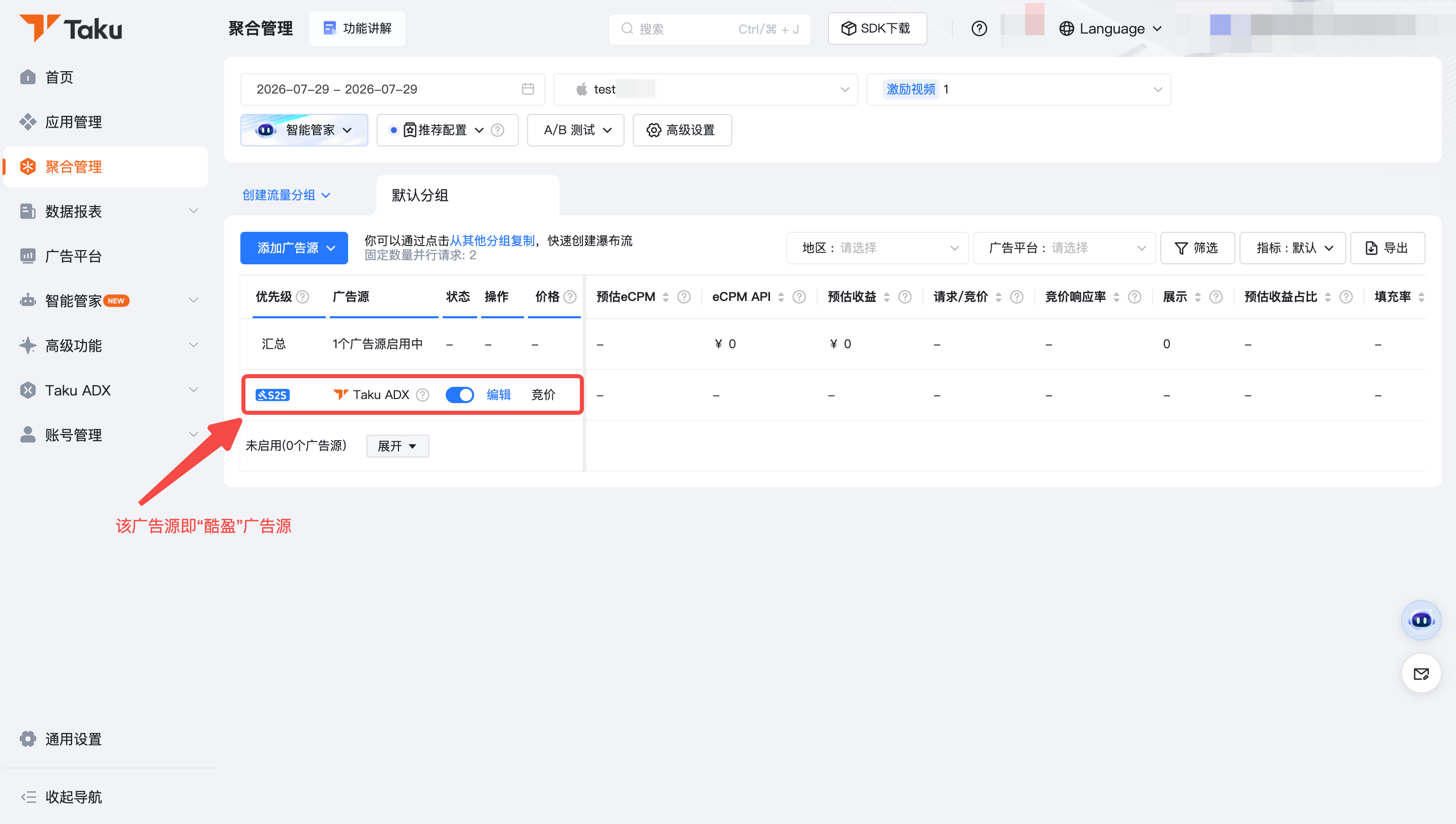The width and height of the screenshot is (1456, 824).
Task: Click 功能讲解 button
Action: coord(356,28)
